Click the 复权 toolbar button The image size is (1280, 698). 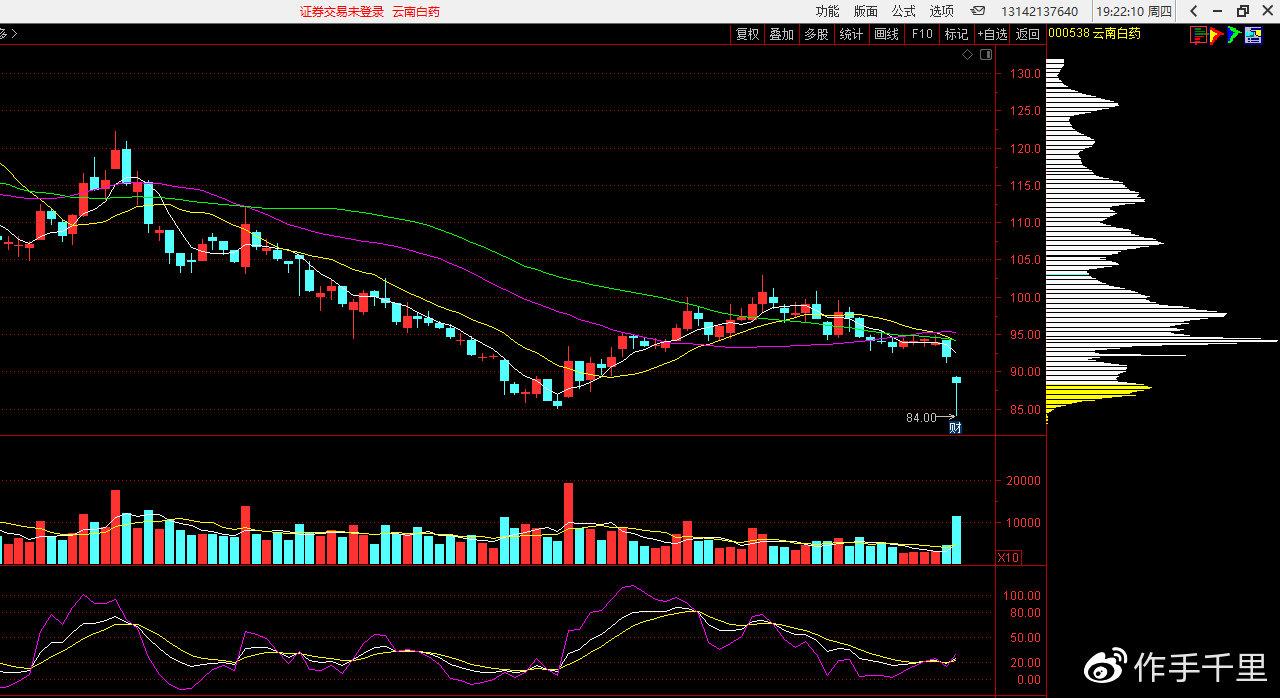pyautogui.click(x=748, y=34)
